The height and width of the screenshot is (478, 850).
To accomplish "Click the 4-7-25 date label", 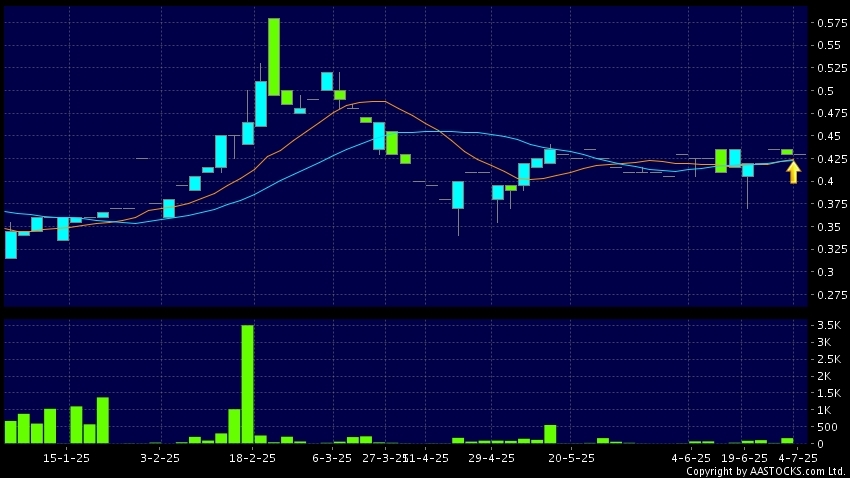I will [797, 458].
